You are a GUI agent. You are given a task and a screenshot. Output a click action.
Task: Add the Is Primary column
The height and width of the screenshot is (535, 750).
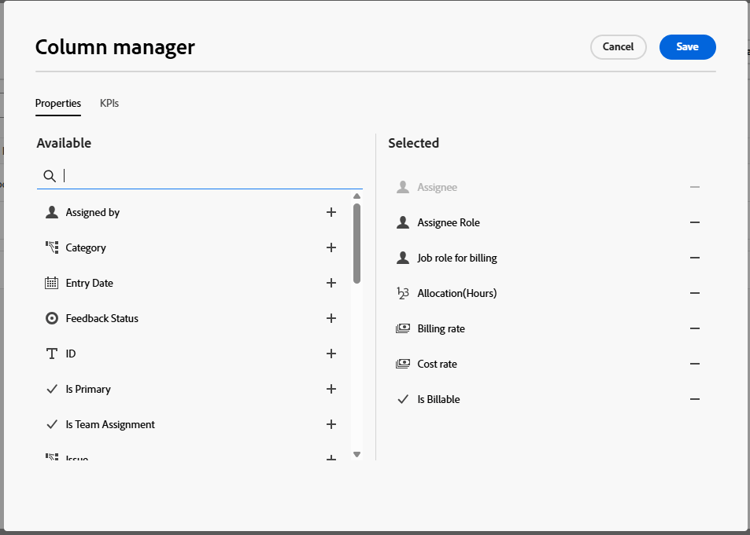pyautogui.click(x=331, y=389)
